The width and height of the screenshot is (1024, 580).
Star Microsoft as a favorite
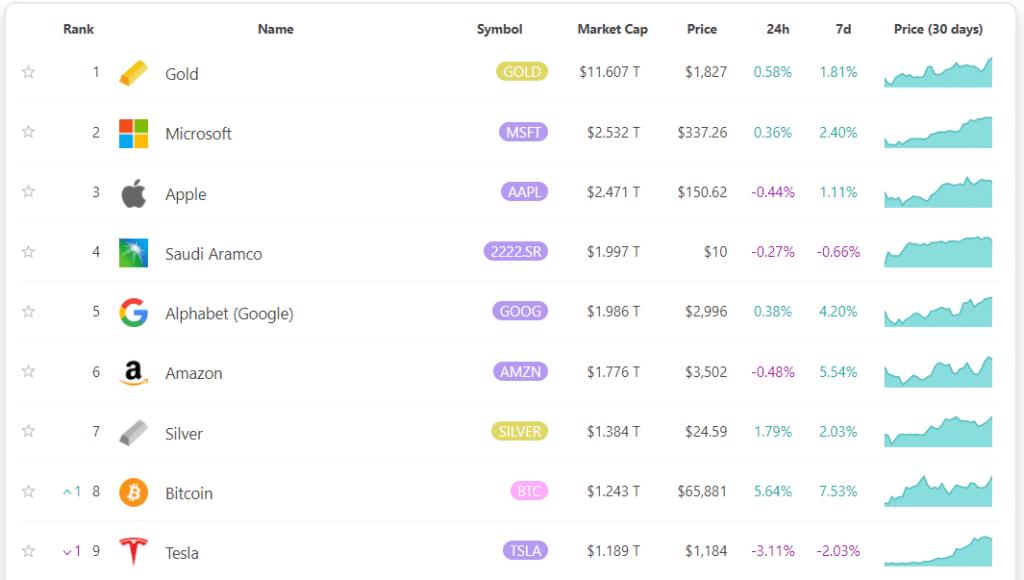tap(28, 132)
